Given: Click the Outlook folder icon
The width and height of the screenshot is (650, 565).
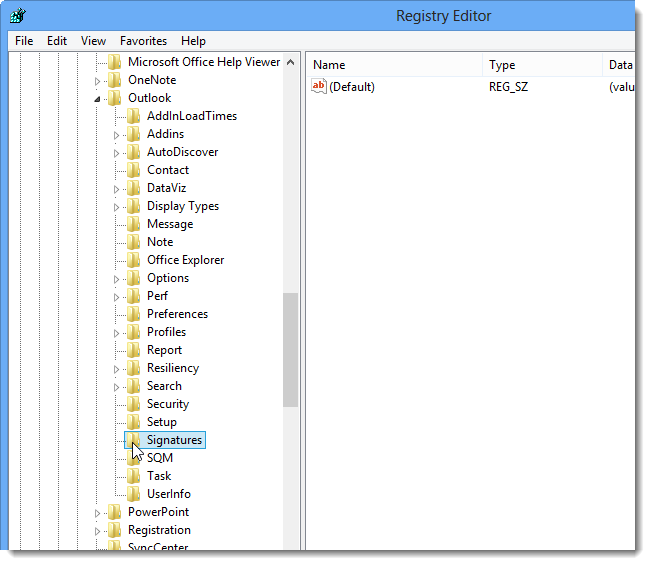Looking at the screenshot, I should click(x=114, y=98).
